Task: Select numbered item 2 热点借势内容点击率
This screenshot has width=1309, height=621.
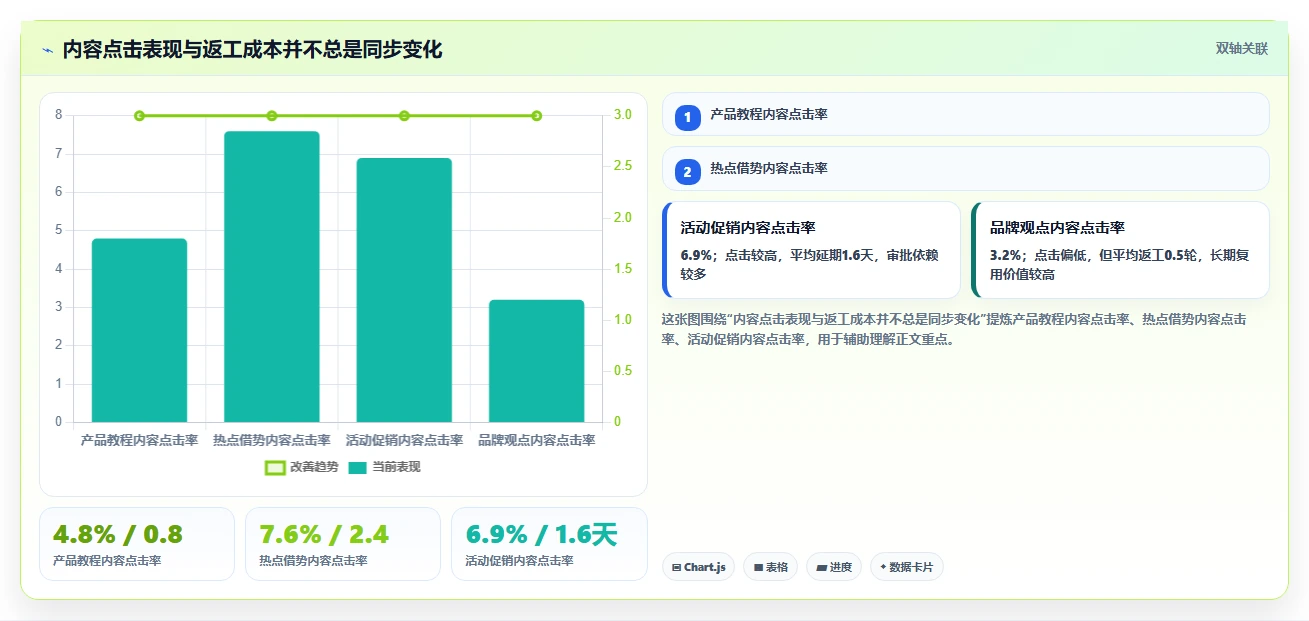Action: (x=965, y=168)
